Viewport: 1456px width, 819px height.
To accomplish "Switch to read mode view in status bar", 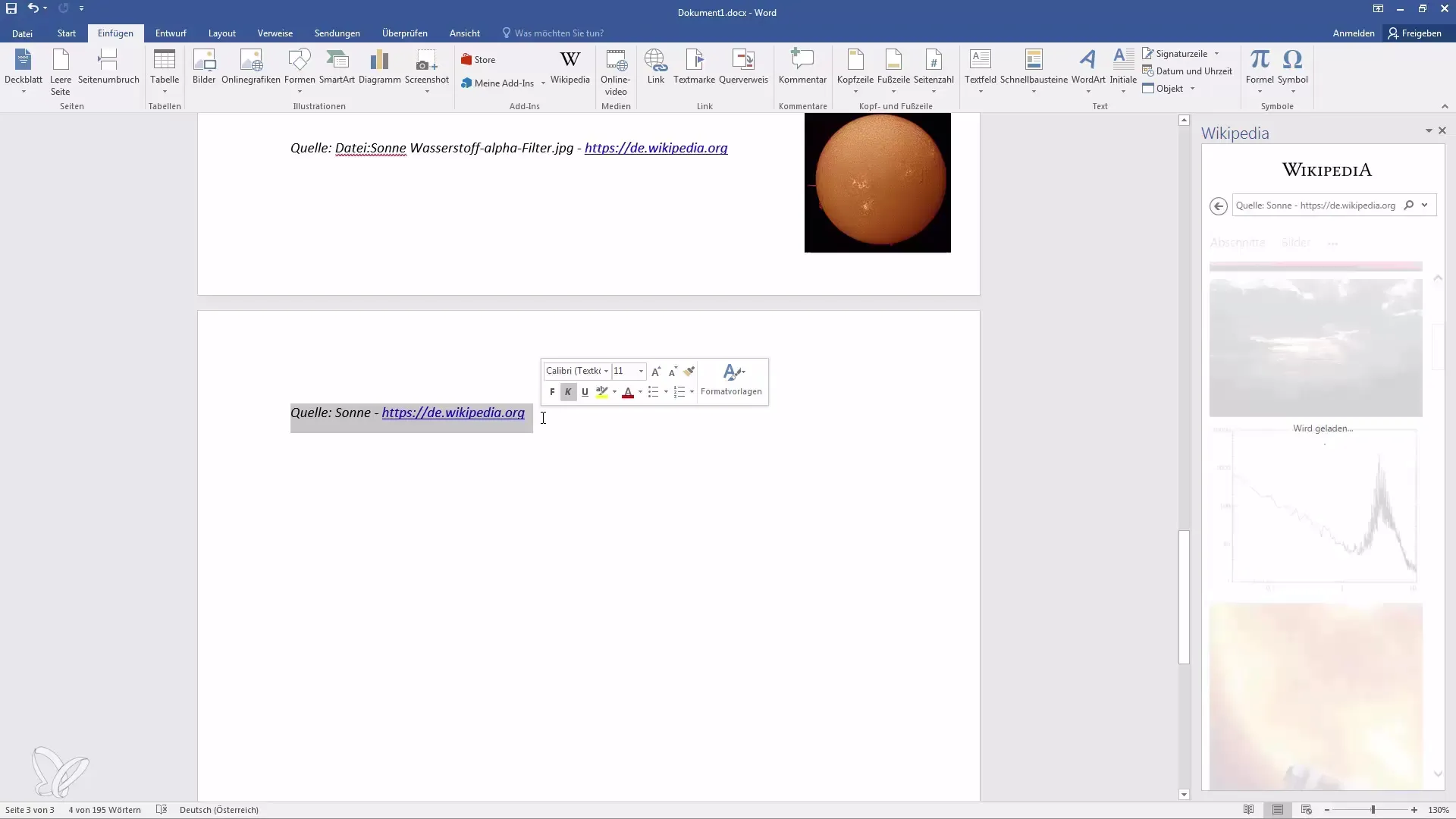I will coord(1248,810).
